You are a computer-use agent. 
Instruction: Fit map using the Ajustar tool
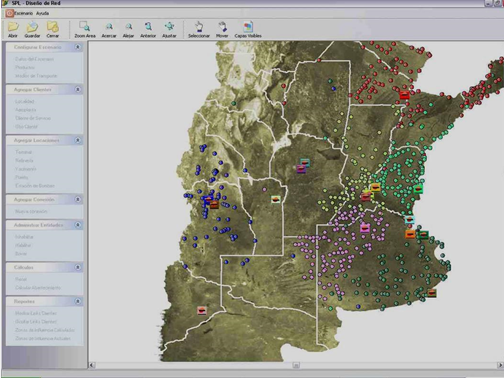click(169, 29)
